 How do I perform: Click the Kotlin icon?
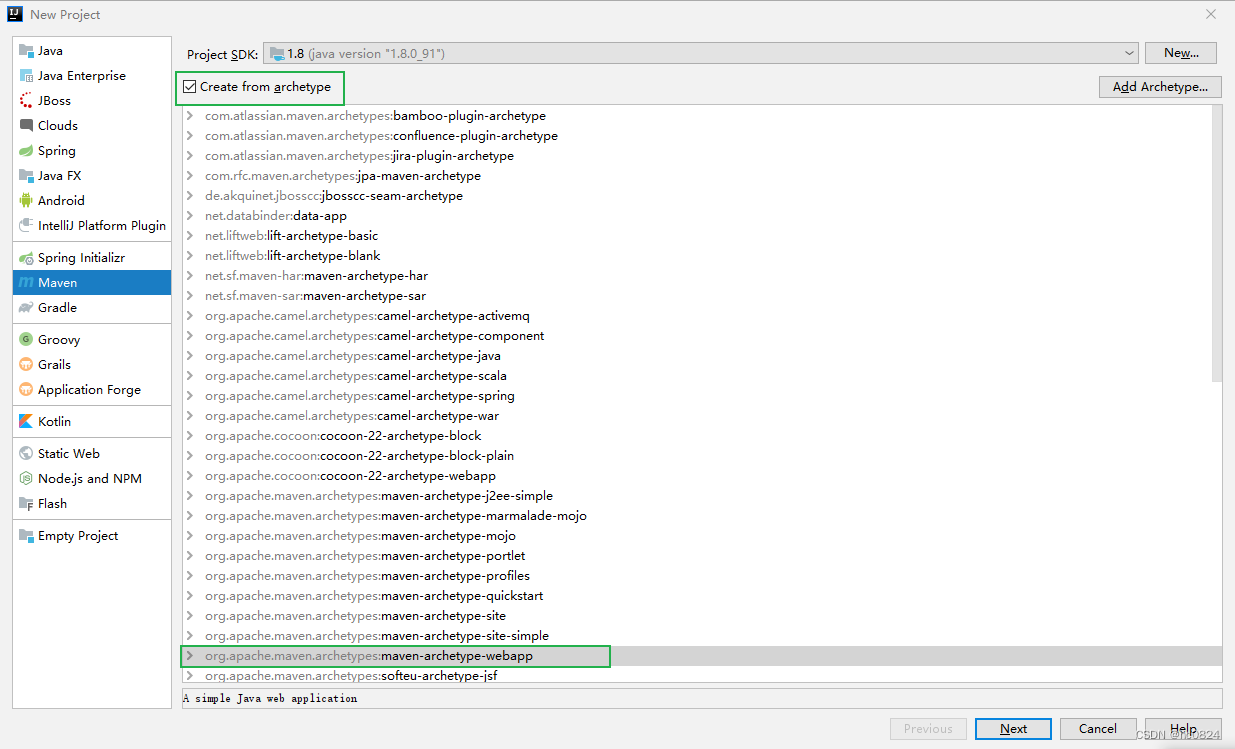pyautogui.click(x=26, y=422)
